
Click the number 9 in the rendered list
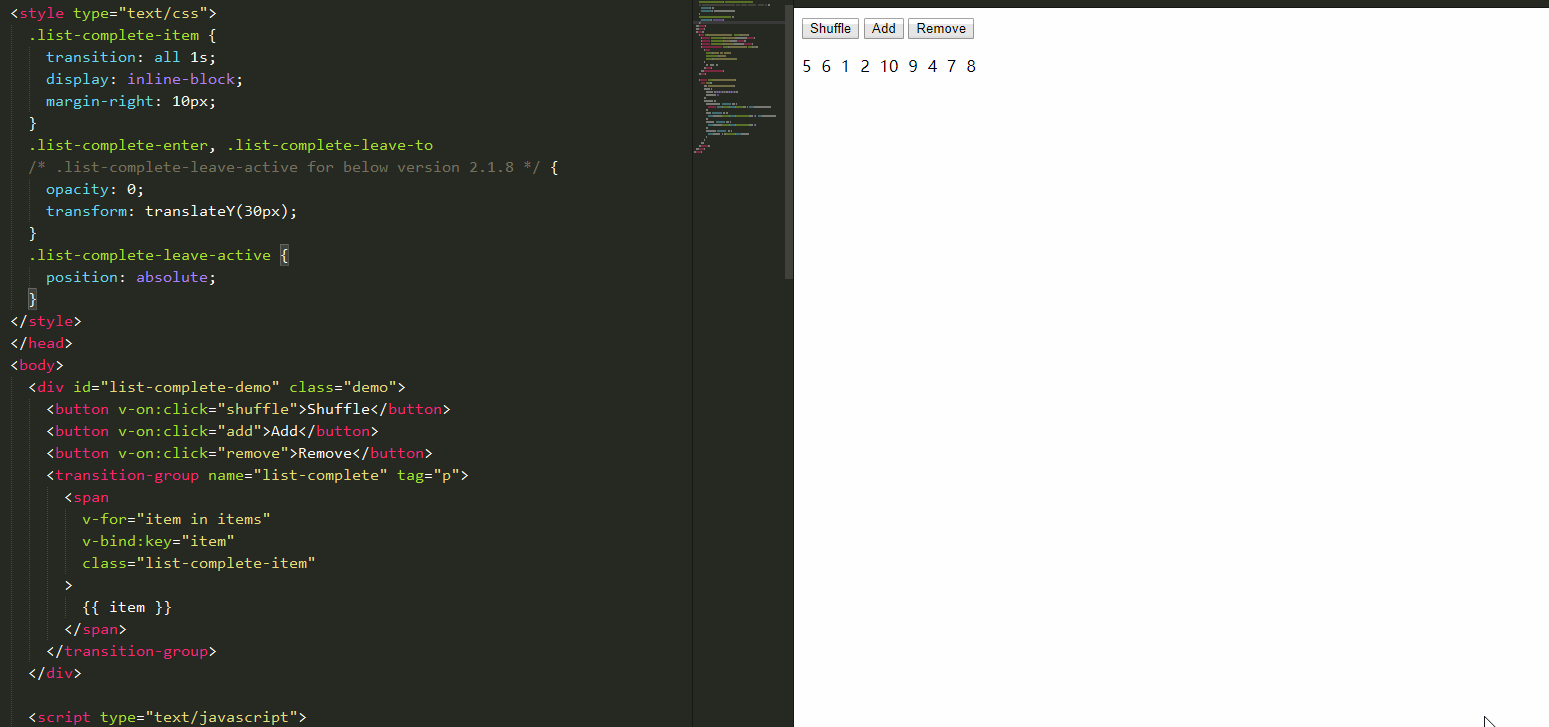coord(913,67)
